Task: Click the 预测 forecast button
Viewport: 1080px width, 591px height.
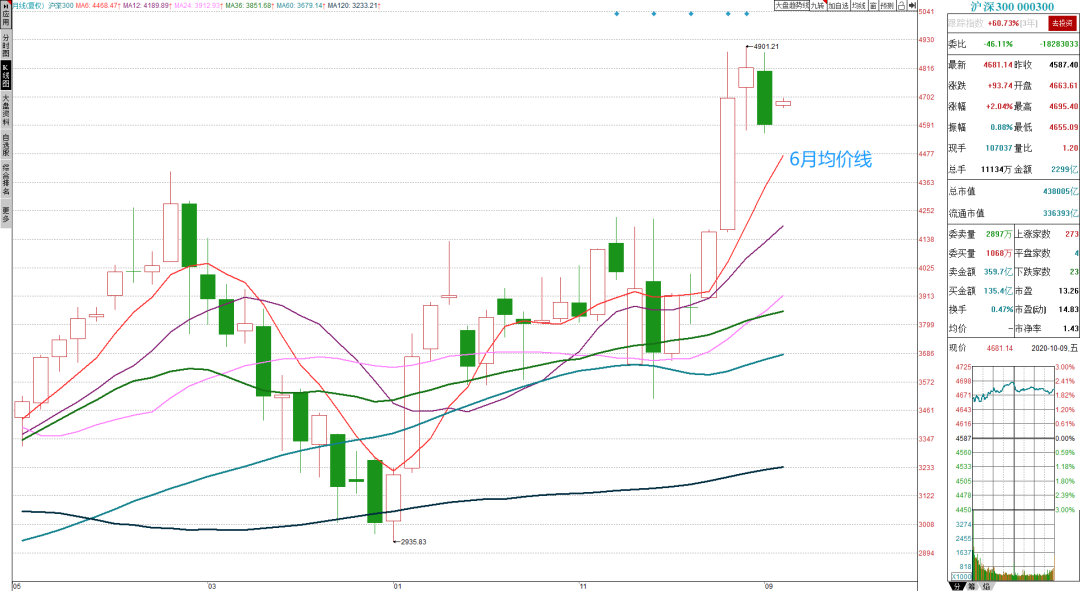Action: (x=886, y=6)
